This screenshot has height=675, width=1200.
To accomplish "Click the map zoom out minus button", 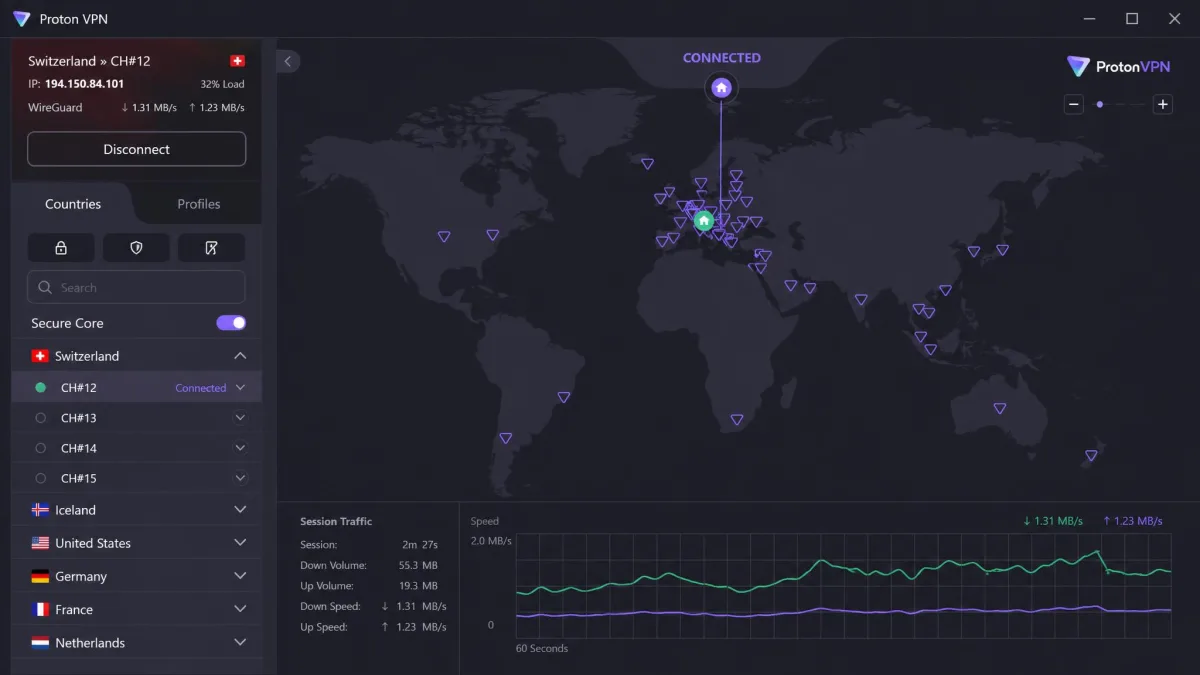I will 1074,104.
